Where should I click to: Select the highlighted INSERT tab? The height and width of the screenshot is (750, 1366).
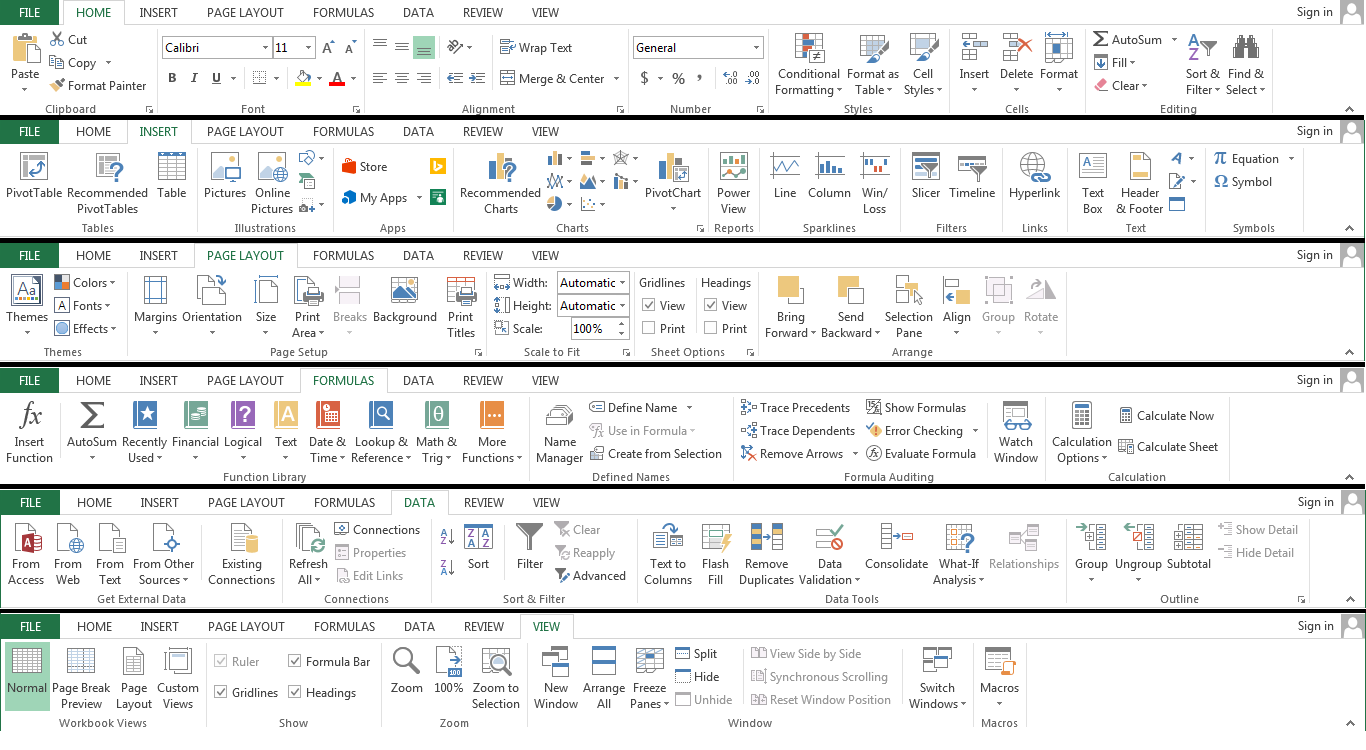click(x=158, y=131)
